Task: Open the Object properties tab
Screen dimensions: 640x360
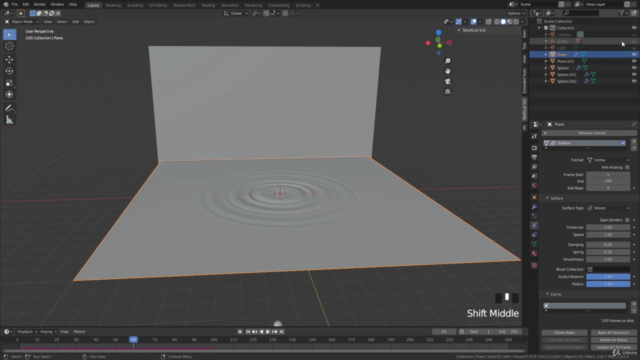Action: [534, 198]
